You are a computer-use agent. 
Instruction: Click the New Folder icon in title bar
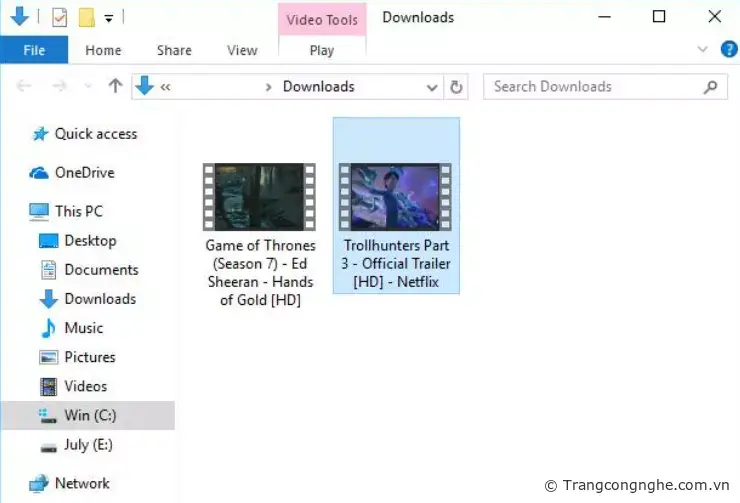(x=86, y=17)
